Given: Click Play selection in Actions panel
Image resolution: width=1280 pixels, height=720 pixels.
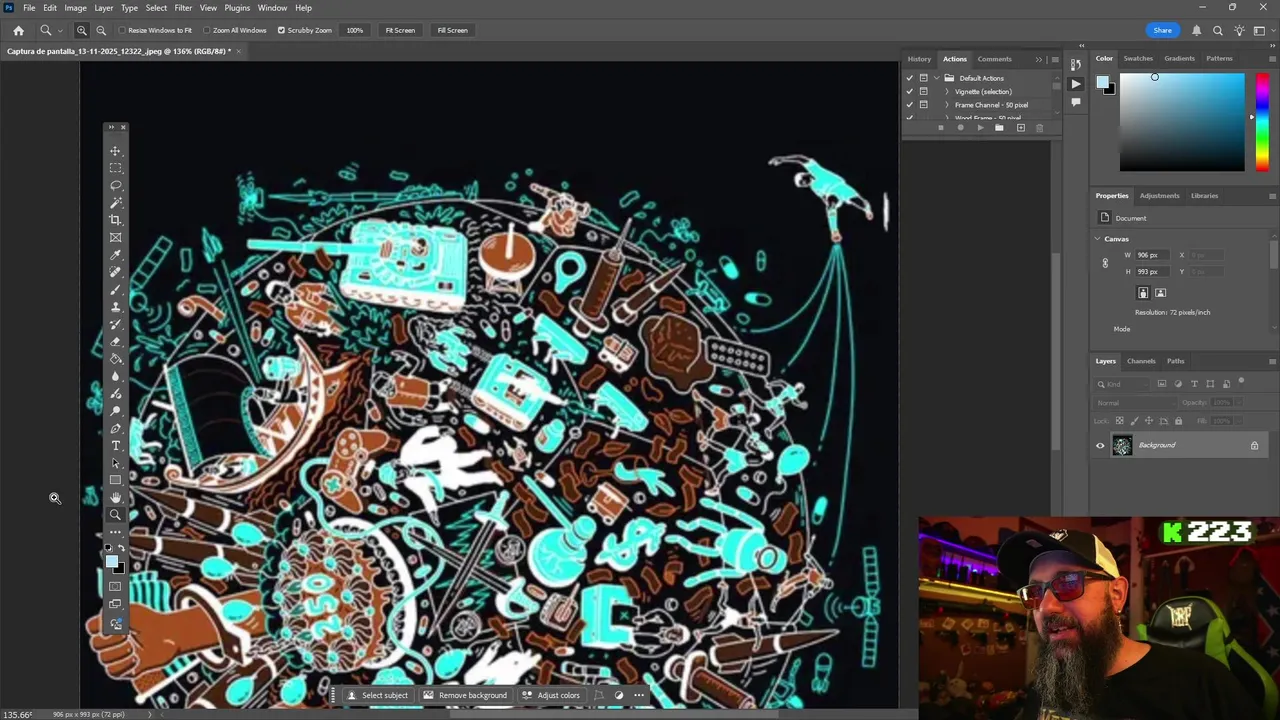Looking at the screenshot, I should coord(980,128).
